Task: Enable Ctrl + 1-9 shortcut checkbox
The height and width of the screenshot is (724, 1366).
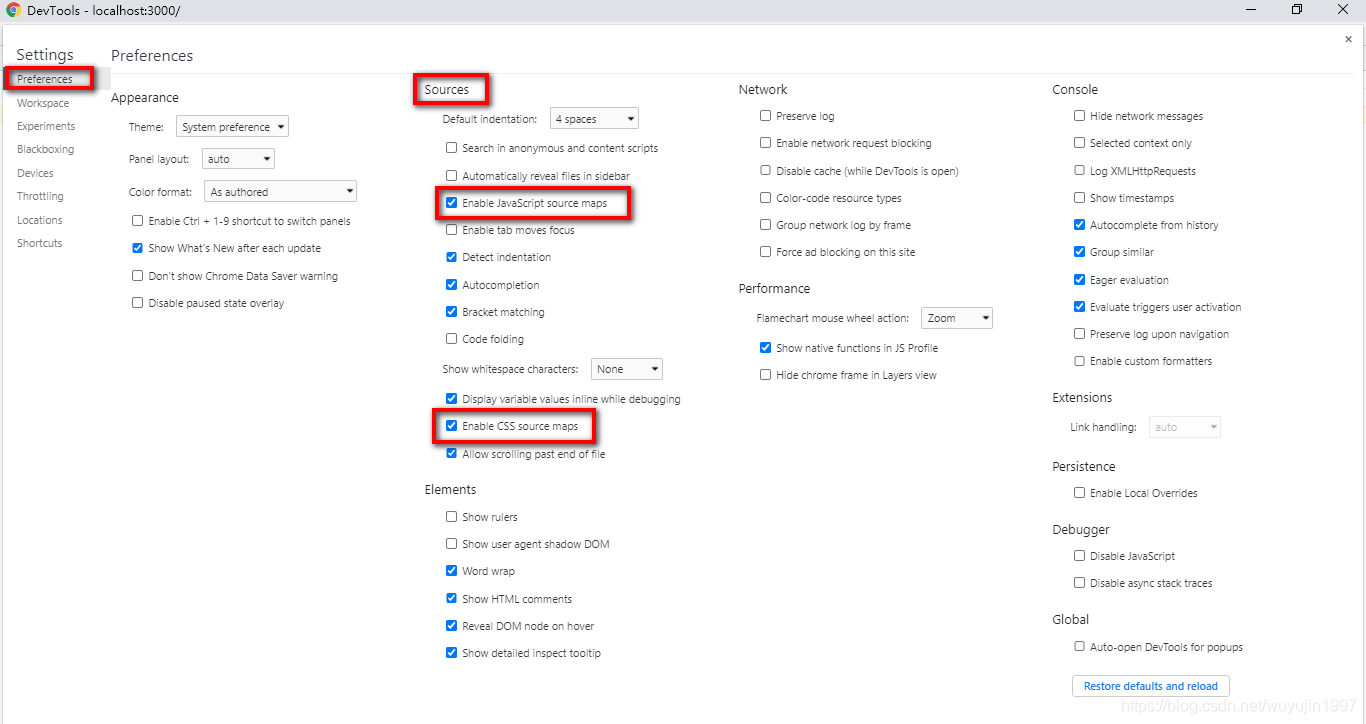Action: tap(138, 221)
